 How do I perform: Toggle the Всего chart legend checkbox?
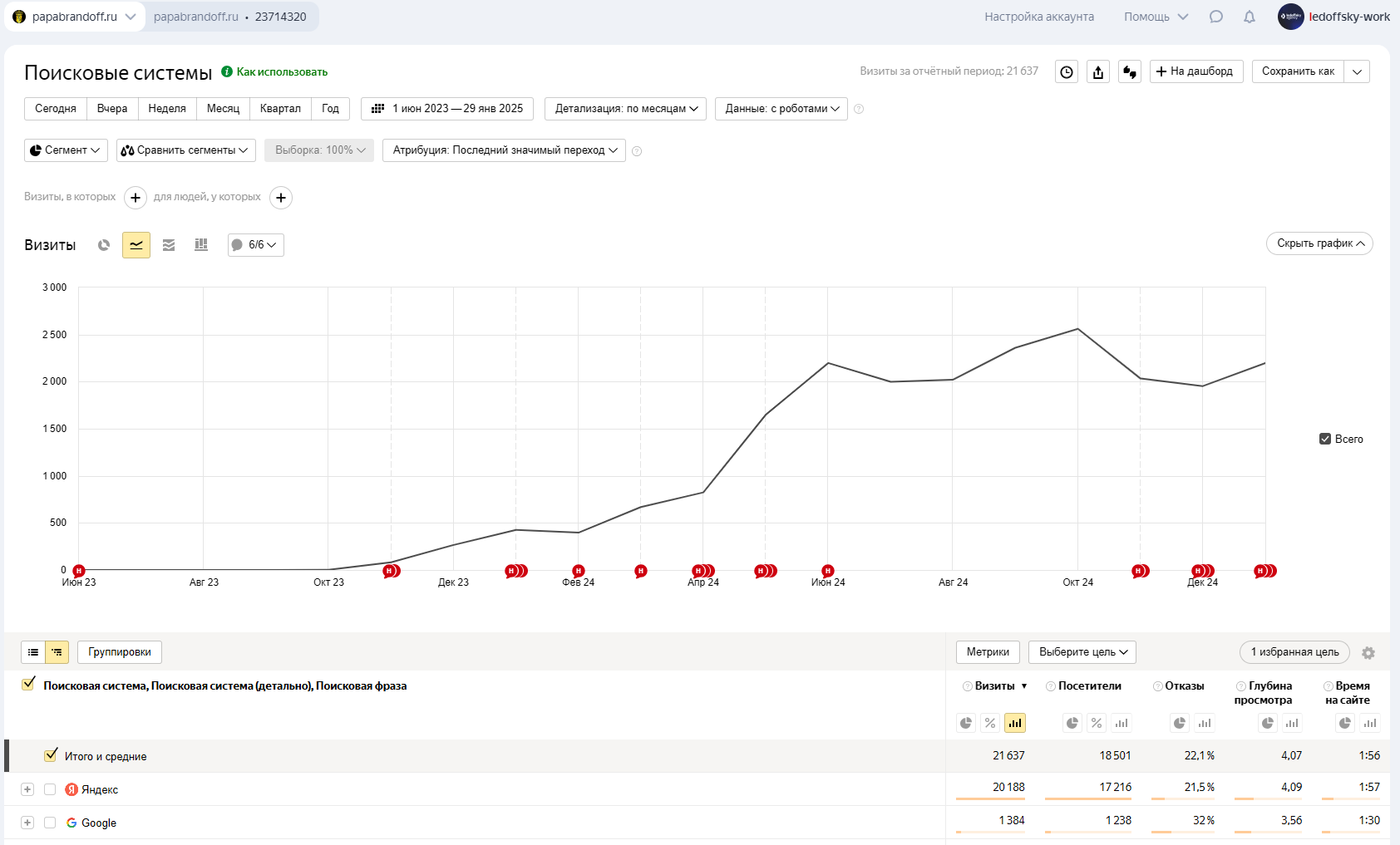1325,439
